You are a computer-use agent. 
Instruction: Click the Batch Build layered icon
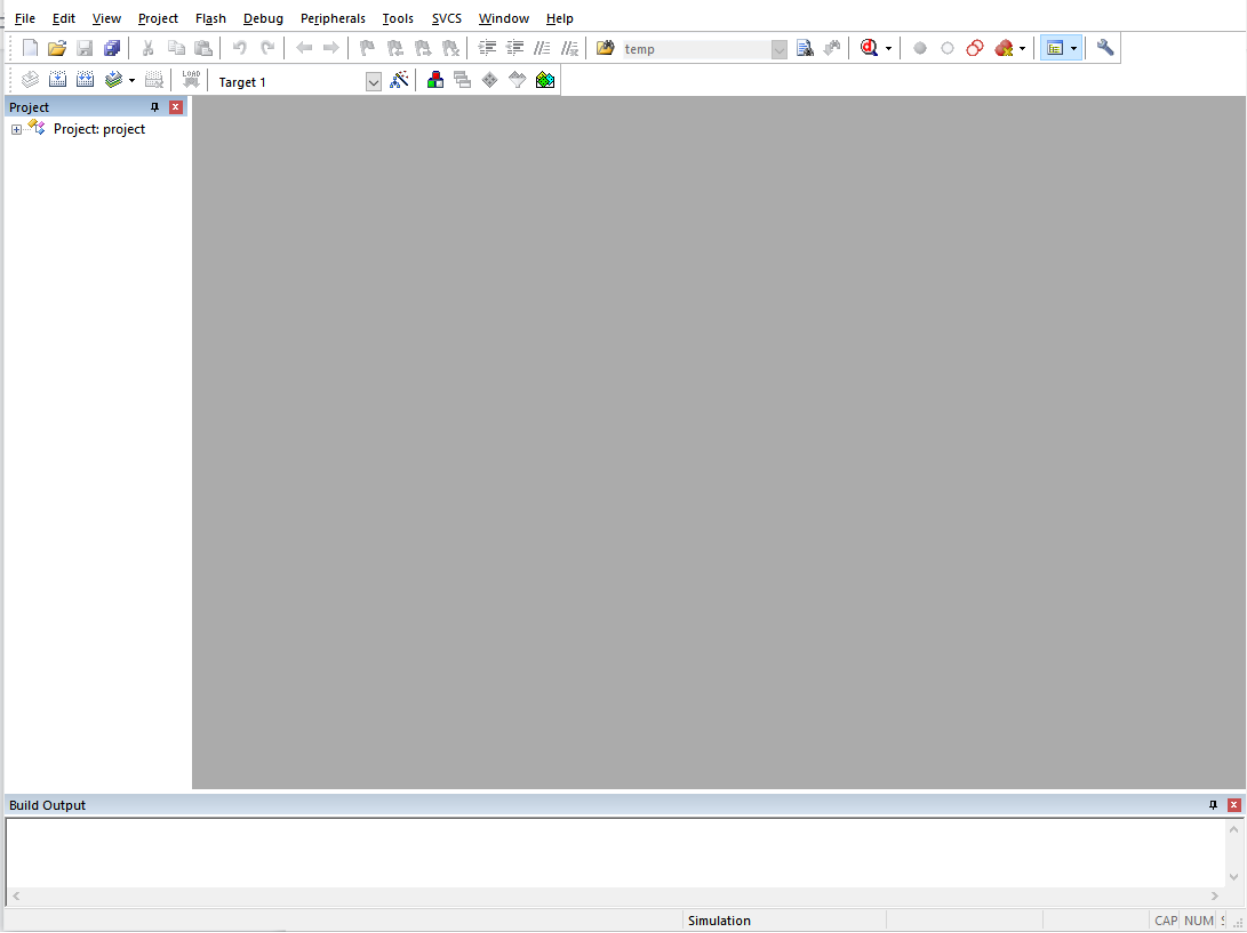(113, 81)
